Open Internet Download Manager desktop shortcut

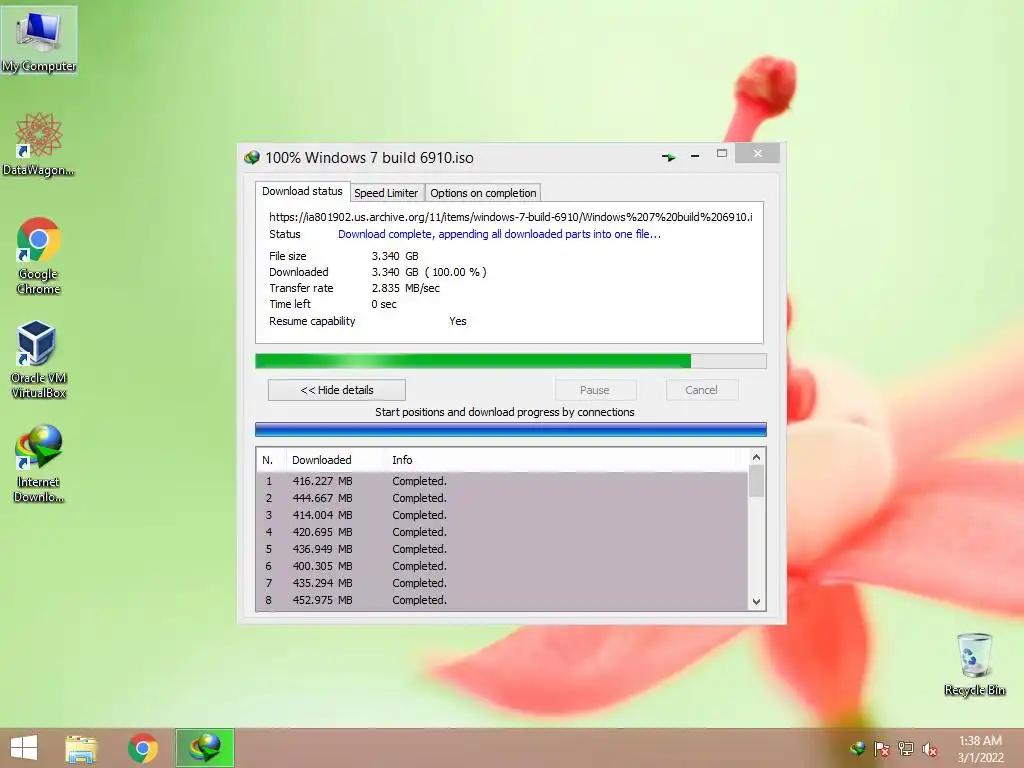tap(39, 463)
